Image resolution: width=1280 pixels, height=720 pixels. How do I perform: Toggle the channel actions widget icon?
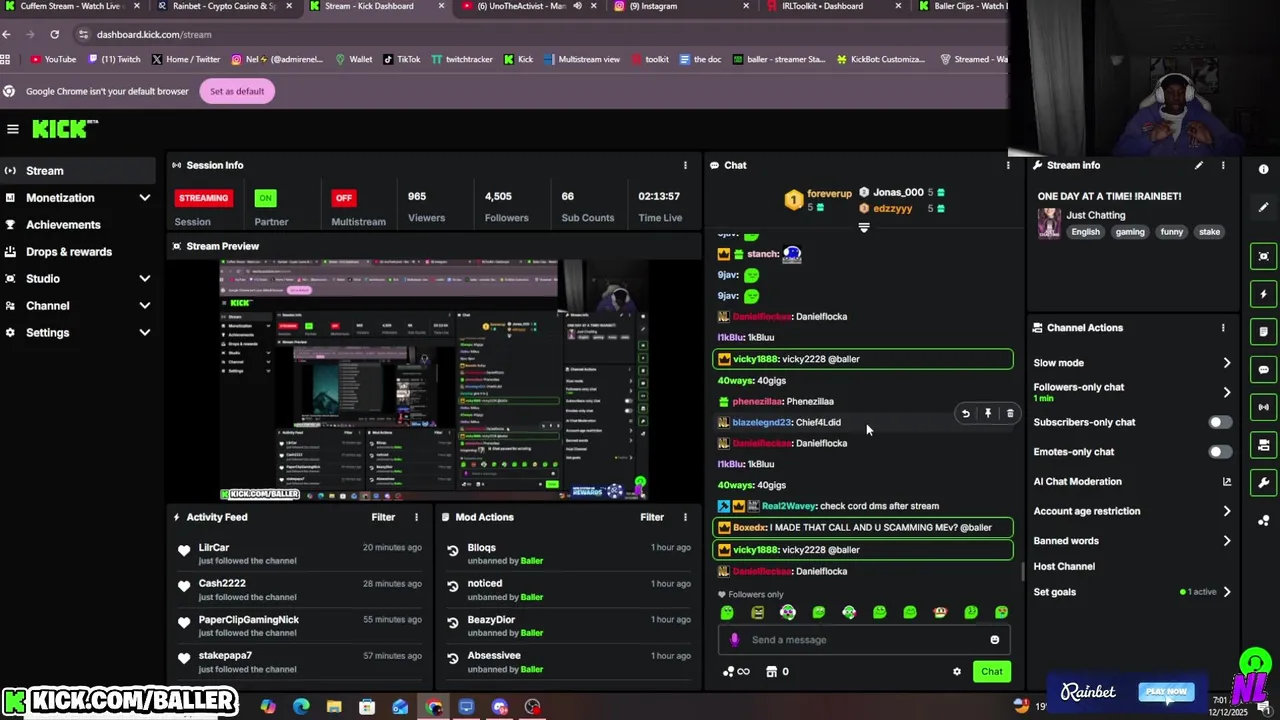pos(1264,445)
